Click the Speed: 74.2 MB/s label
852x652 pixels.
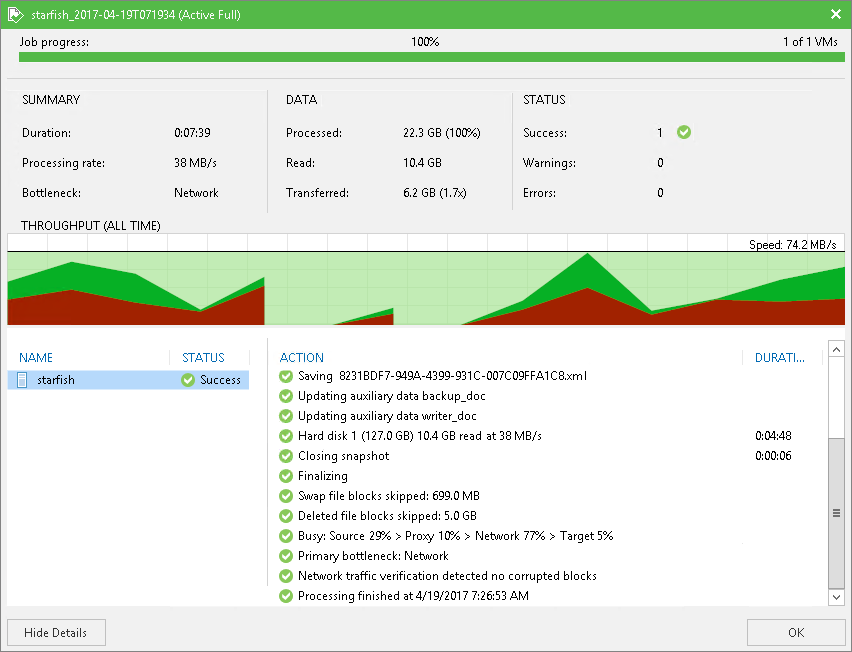coord(792,244)
